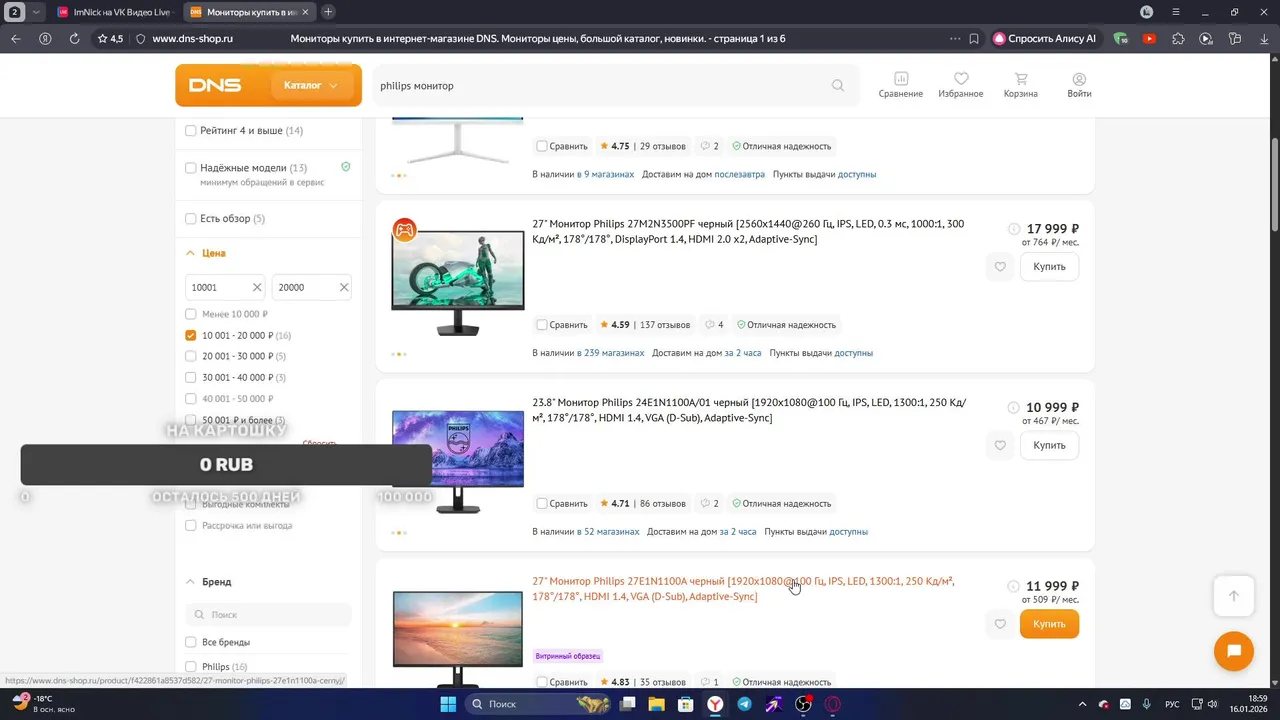Add Philips 27M2N3500PF to favorites heart
This screenshot has height=720, width=1280.
pos(1000,267)
